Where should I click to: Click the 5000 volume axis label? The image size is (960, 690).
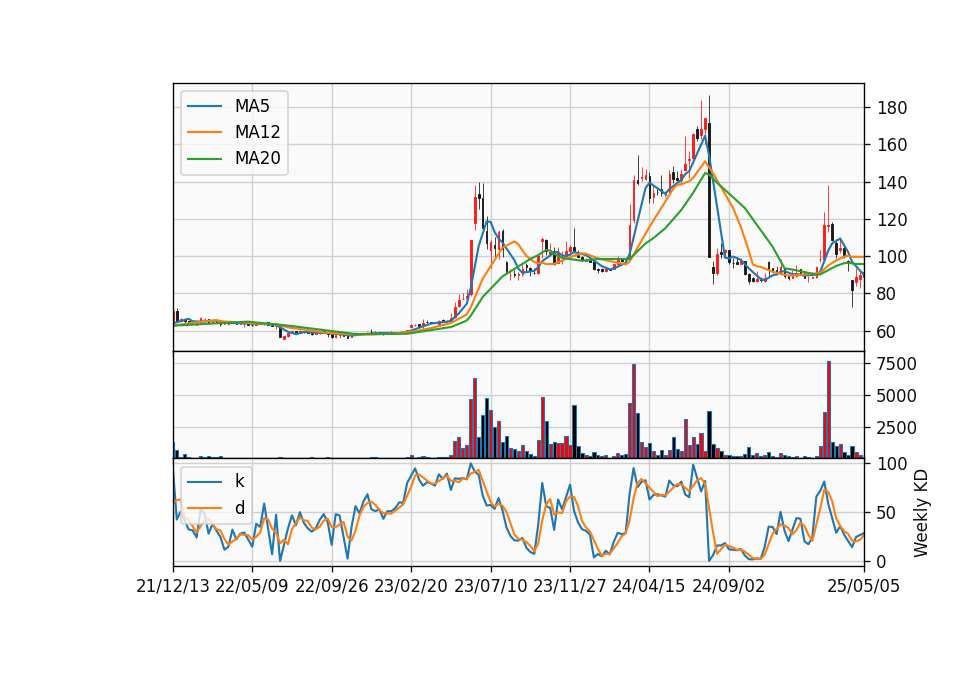click(x=897, y=396)
